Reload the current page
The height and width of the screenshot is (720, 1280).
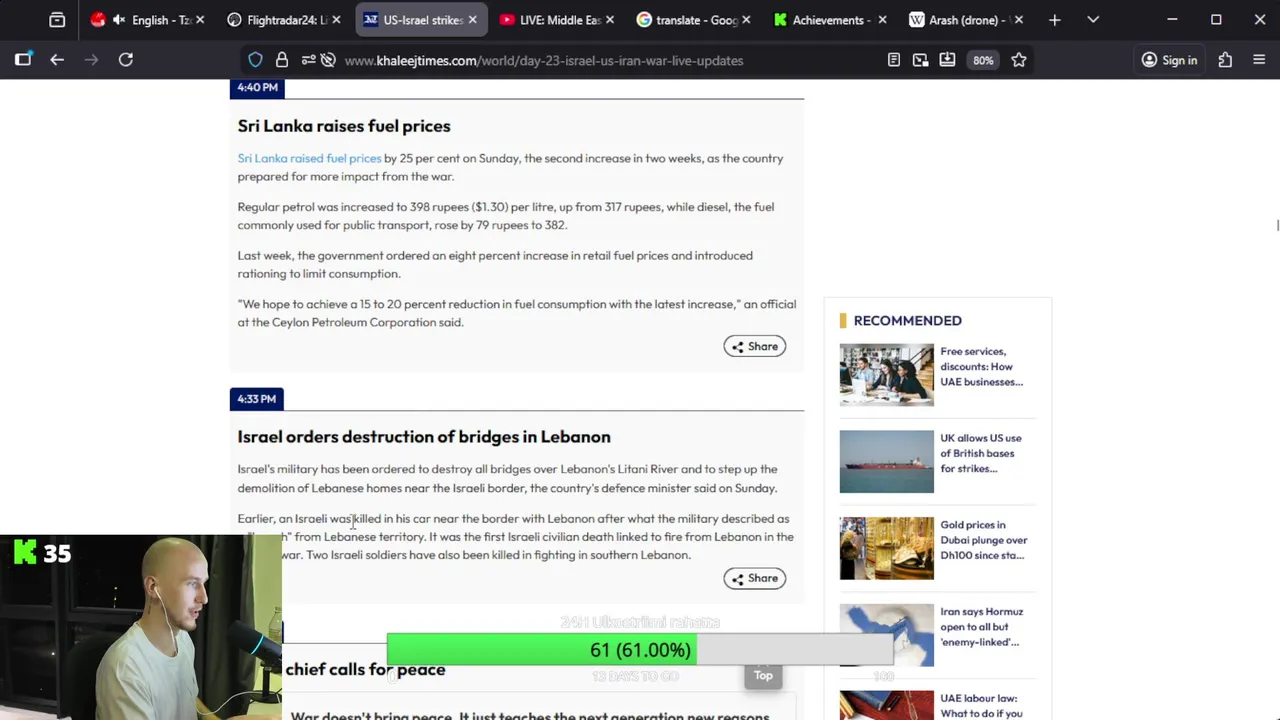pyautogui.click(x=126, y=60)
